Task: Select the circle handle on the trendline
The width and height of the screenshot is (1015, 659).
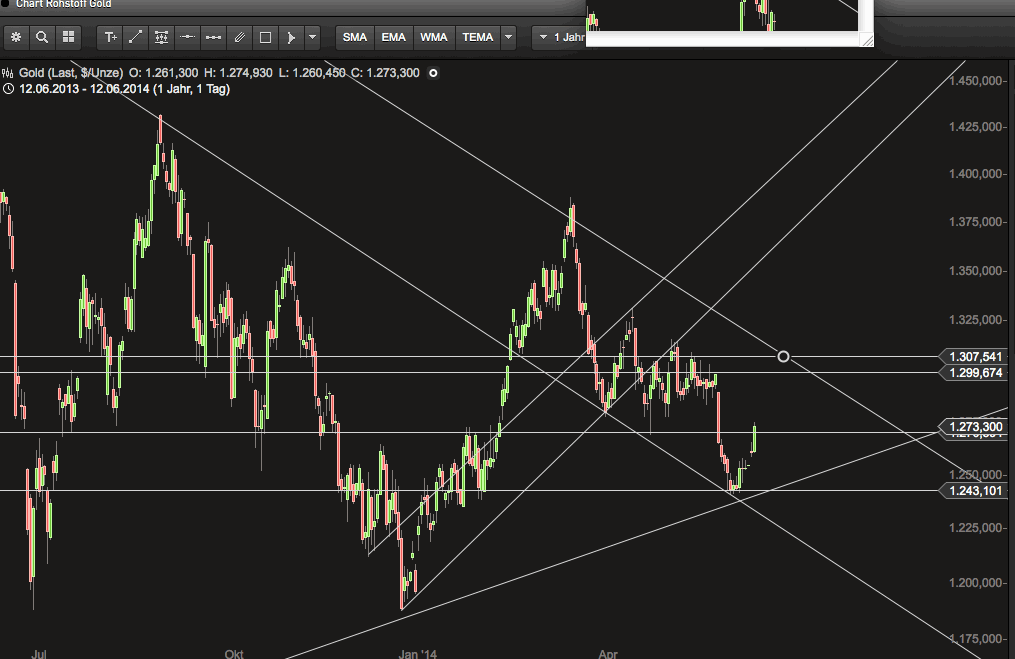Action: pos(783,356)
